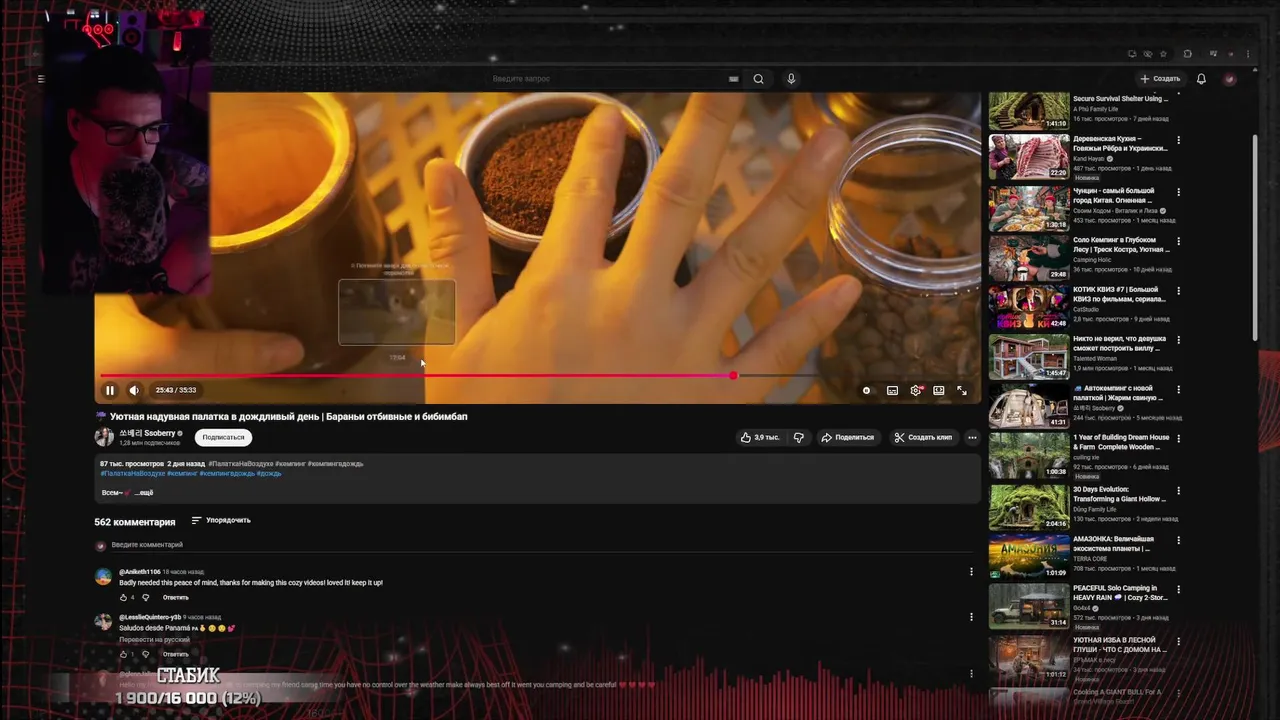Open options for КОТИК КВИЗ #7 video

(x=1178, y=291)
